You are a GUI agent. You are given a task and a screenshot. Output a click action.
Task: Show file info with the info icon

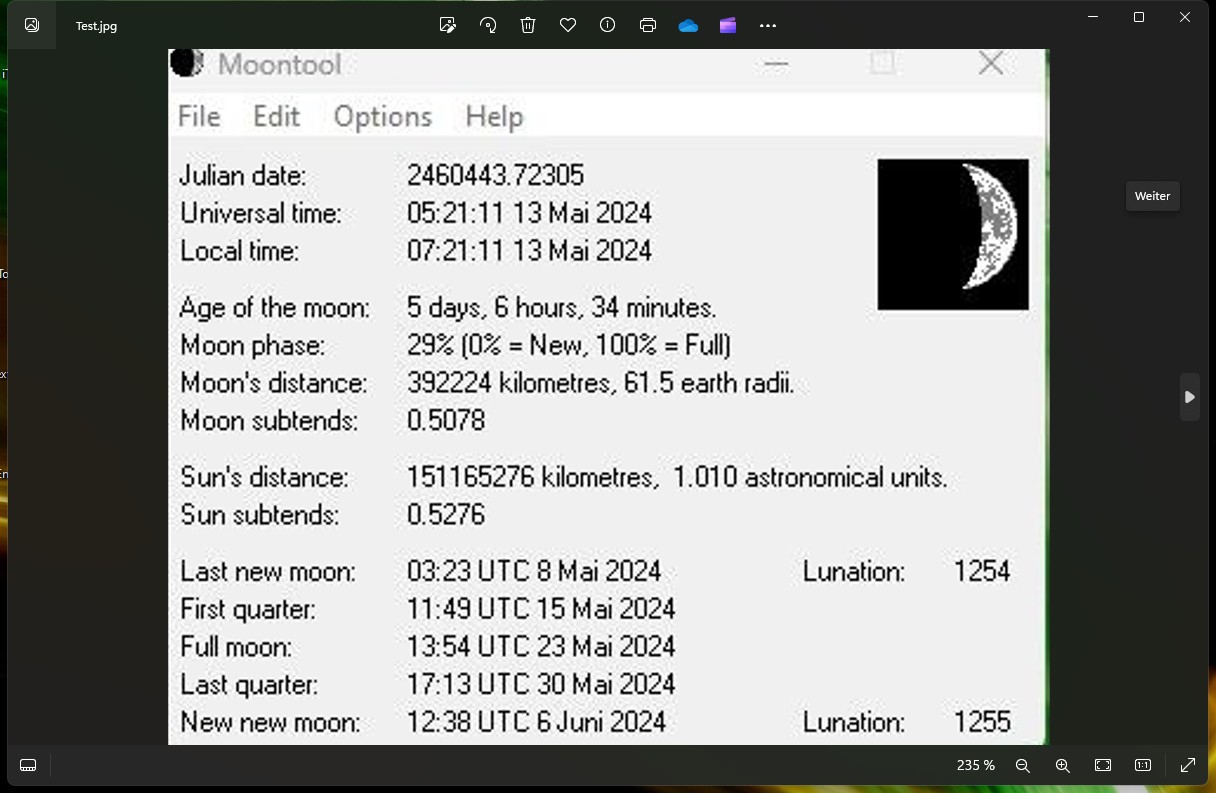pos(607,25)
